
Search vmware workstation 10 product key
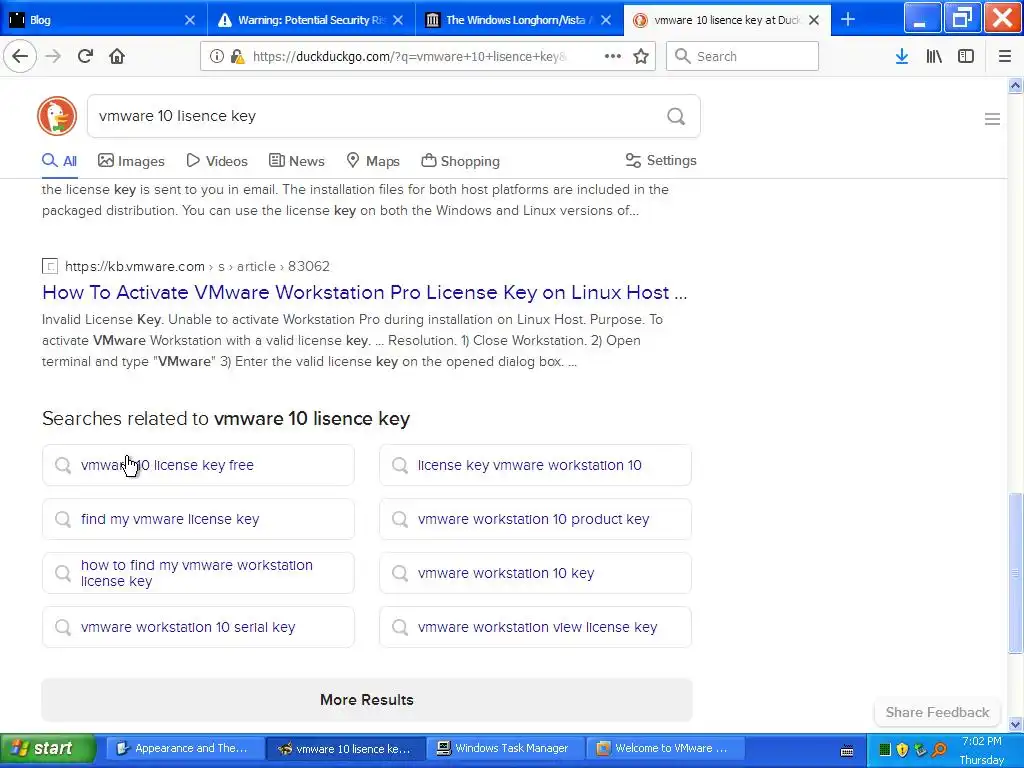(x=536, y=519)
